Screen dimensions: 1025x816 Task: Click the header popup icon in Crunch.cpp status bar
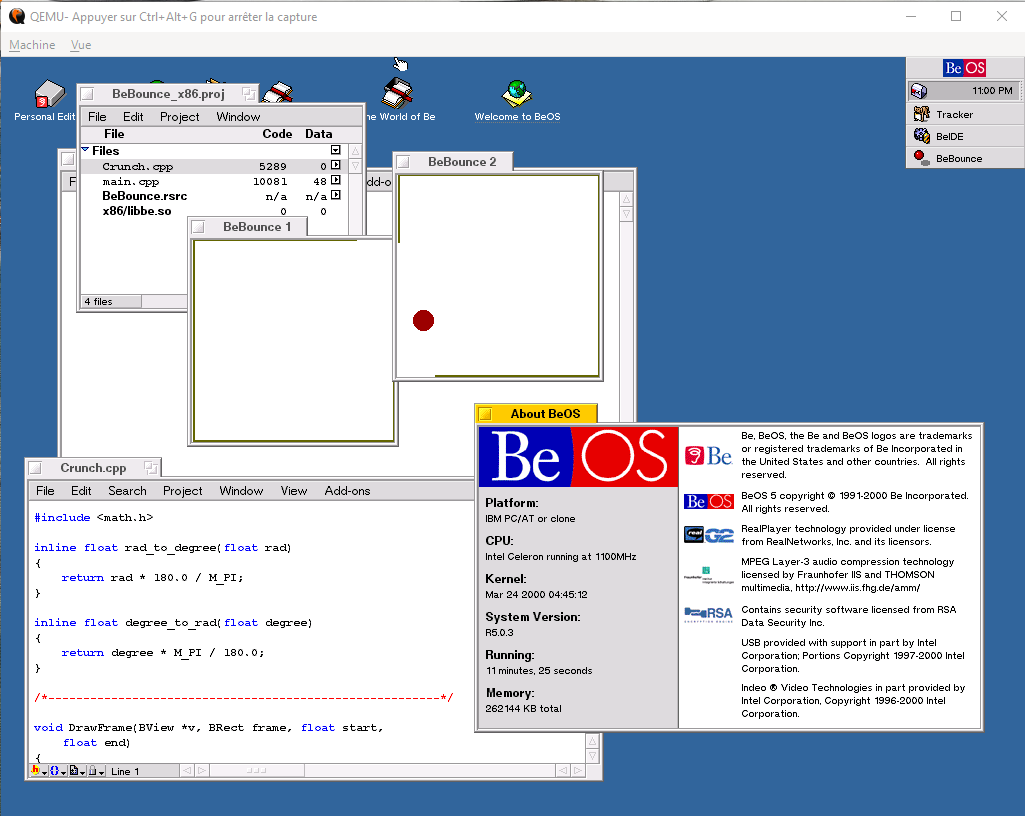point(38,771)
